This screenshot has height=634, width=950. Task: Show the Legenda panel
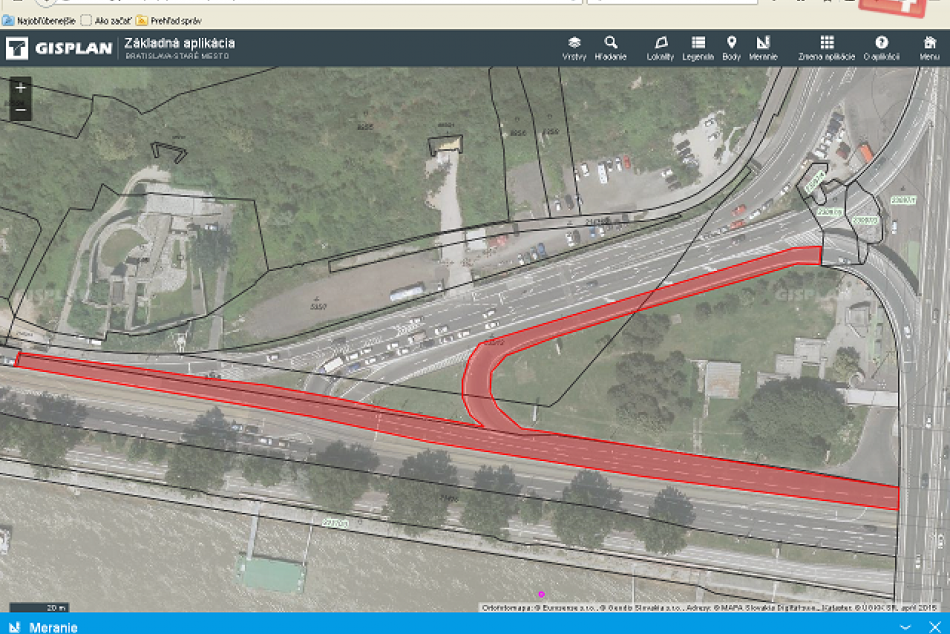698,48
